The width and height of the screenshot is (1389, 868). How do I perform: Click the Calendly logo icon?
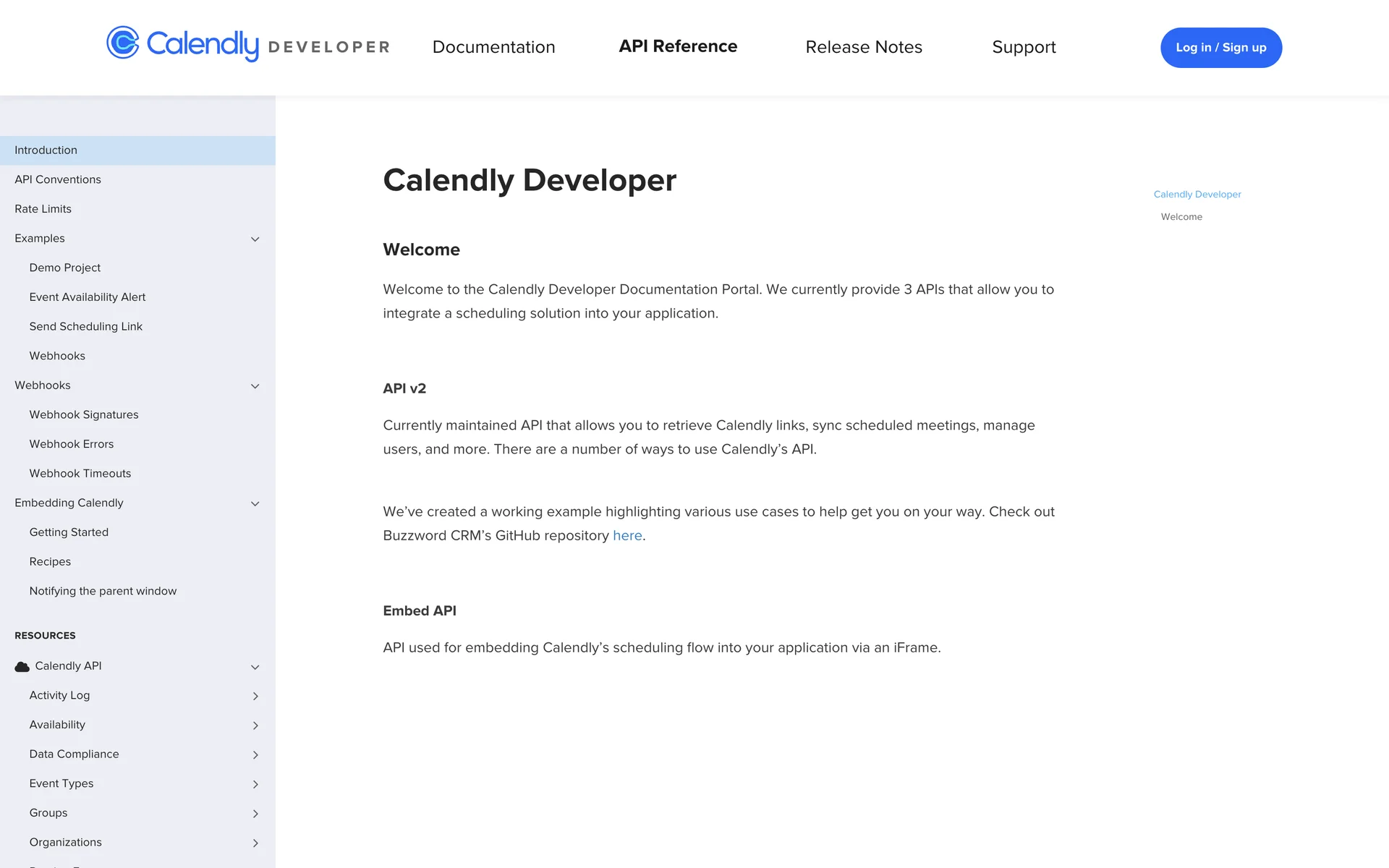pos(123,43)
